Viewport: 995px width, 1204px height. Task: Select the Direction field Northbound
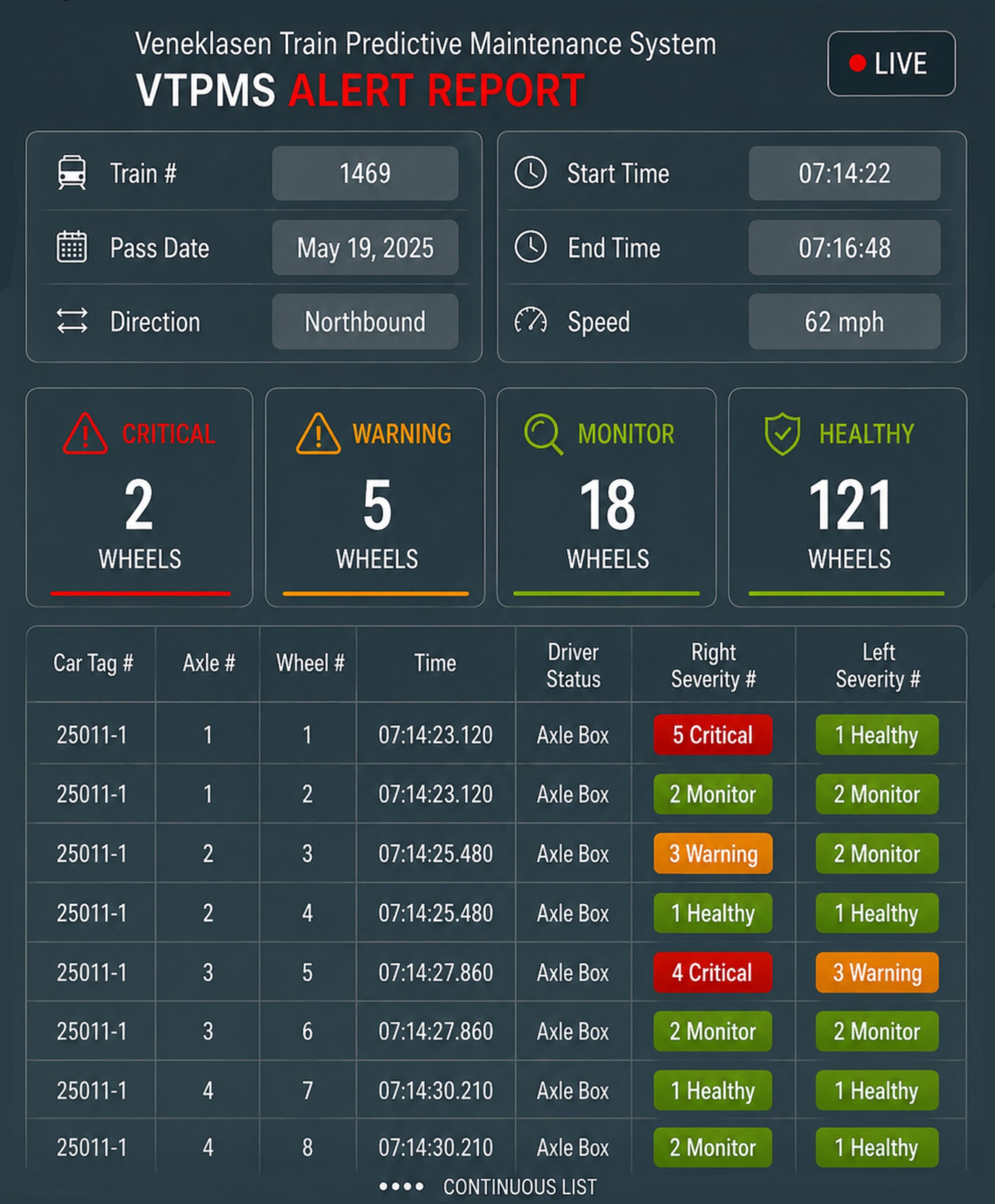365,322
